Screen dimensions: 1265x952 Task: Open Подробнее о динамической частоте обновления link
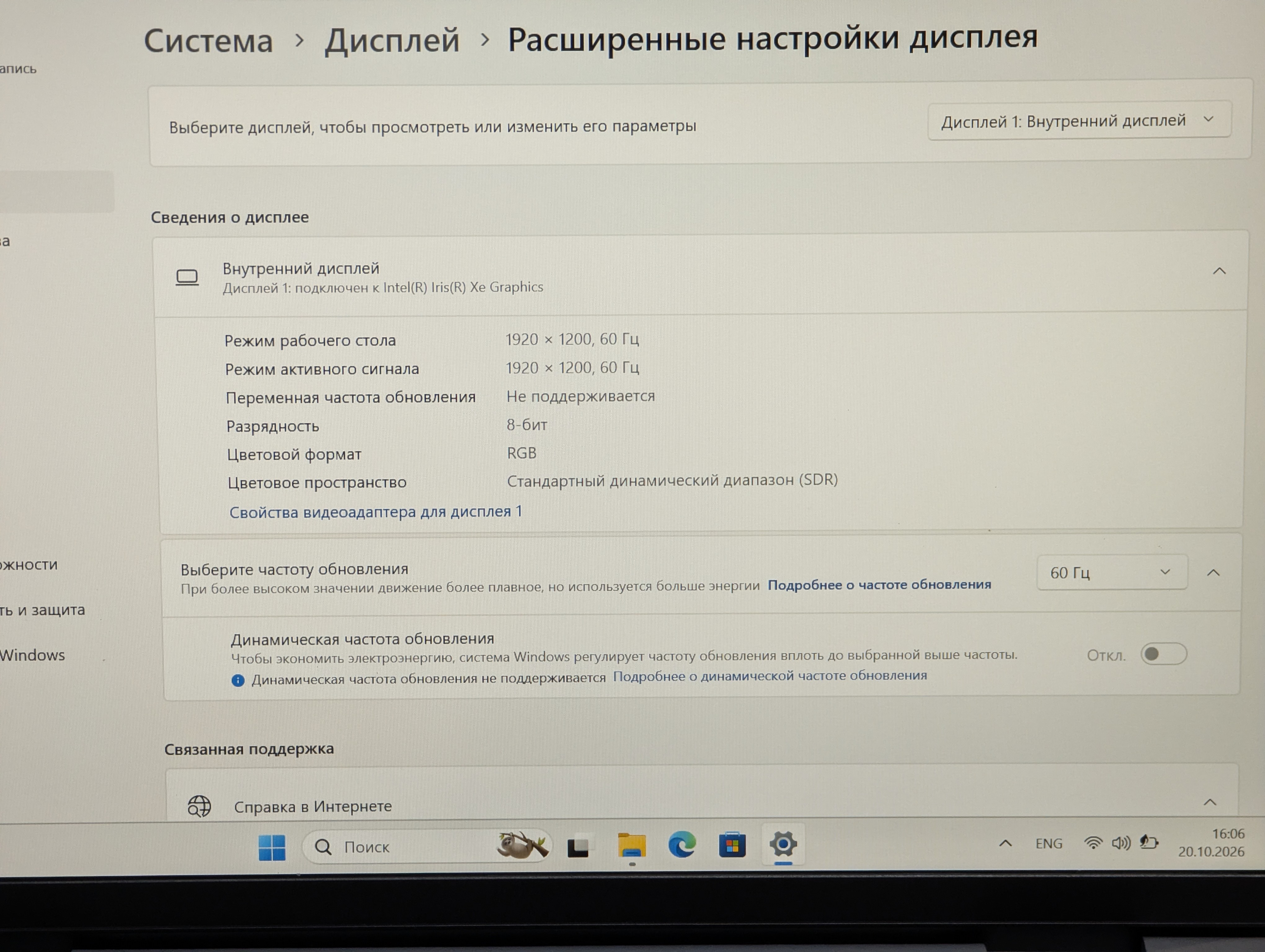tap(770, 676)
